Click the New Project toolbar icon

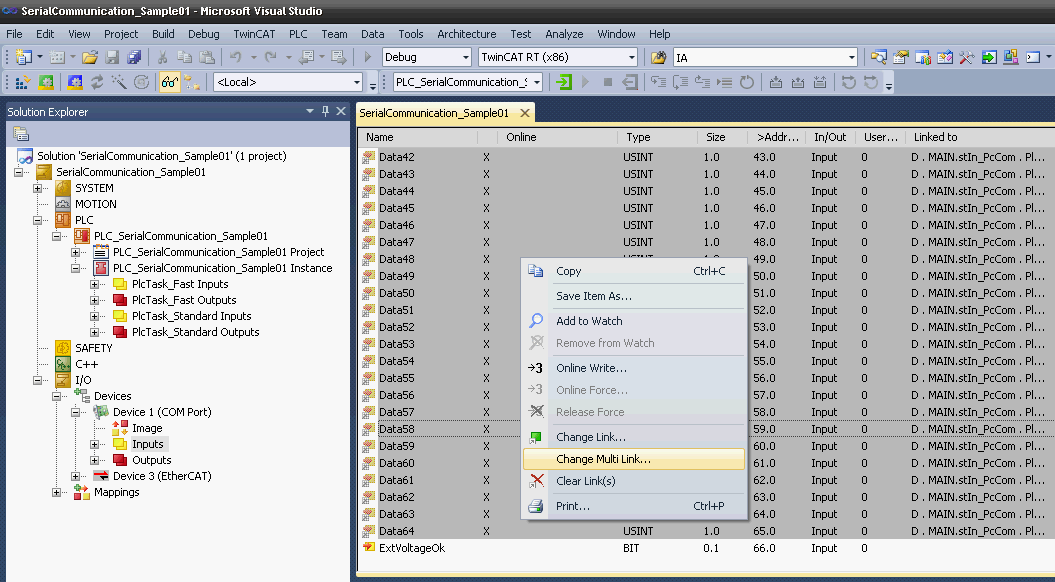tap(24, 57)
